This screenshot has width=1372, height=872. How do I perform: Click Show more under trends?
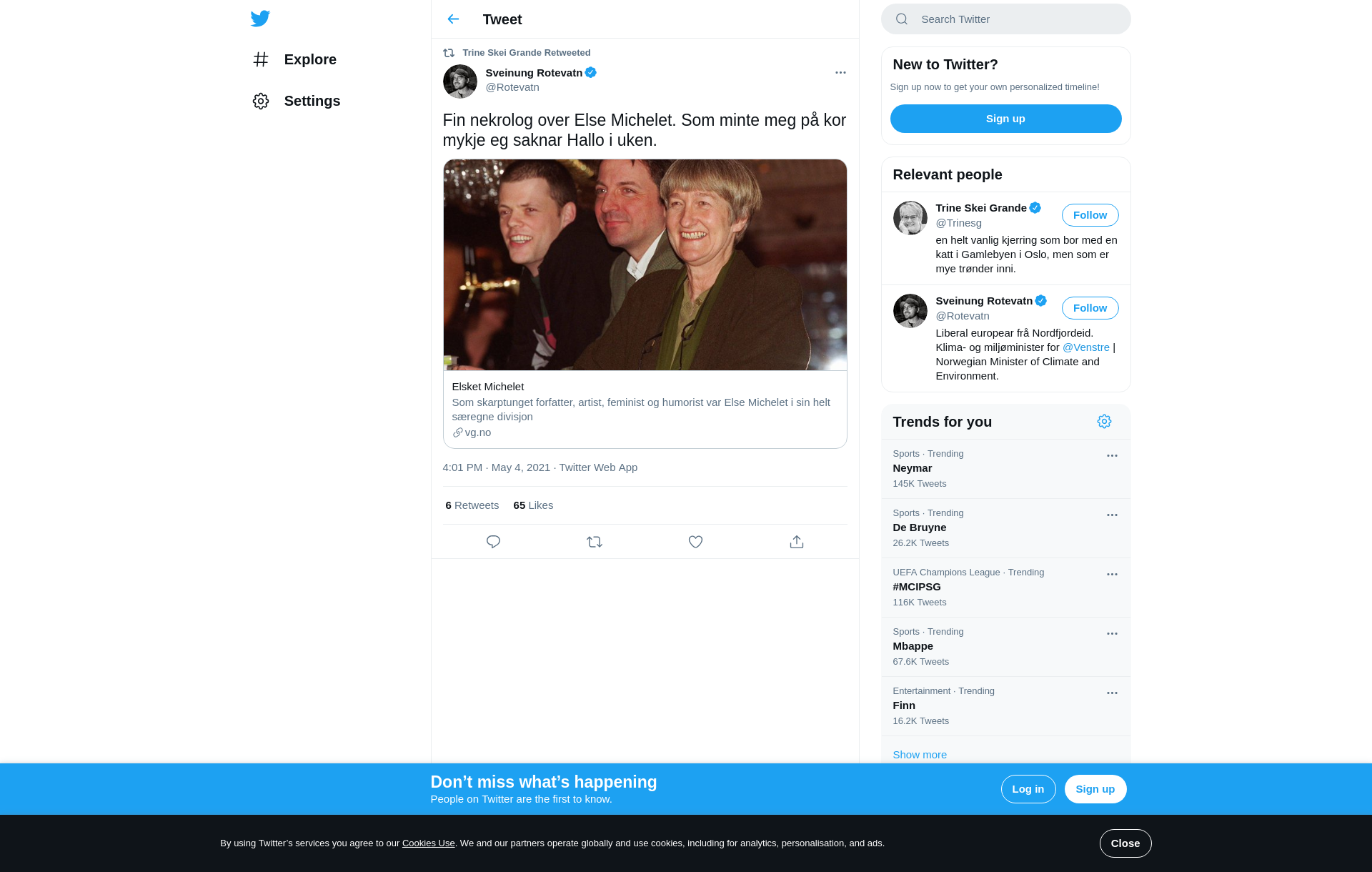pyautogui.click(x=920, y=755)
